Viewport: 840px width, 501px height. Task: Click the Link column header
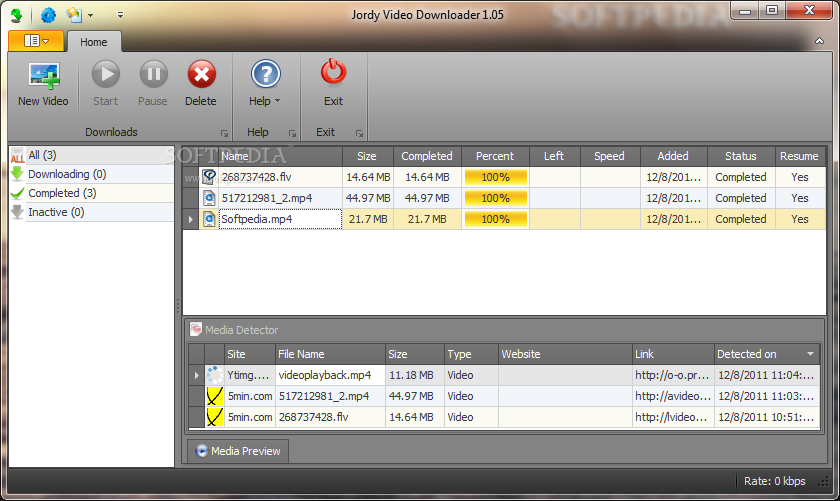[673, 354]
